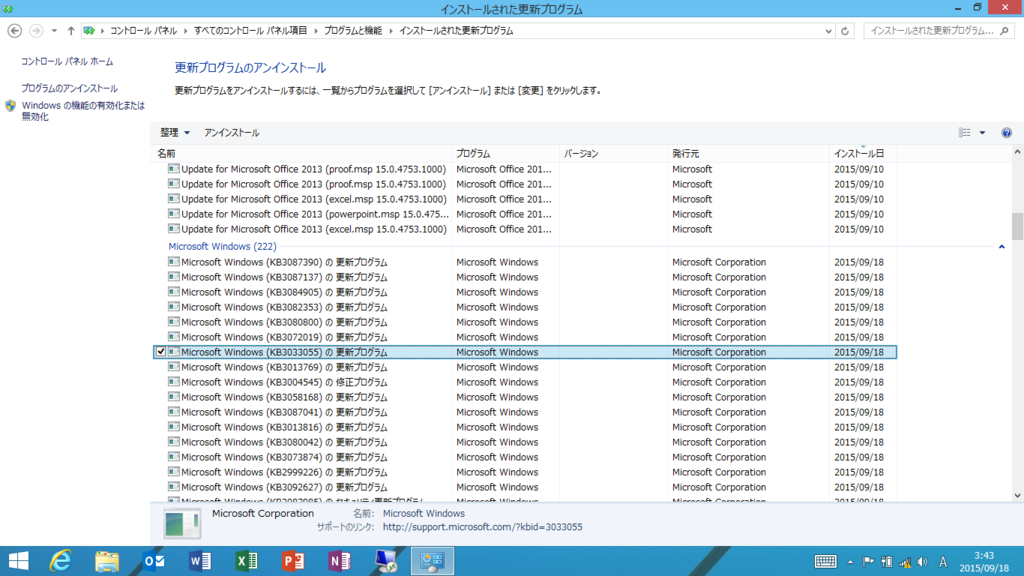Sort by プログラム column header
The image size is (1024, 576).
click(505, 153)
